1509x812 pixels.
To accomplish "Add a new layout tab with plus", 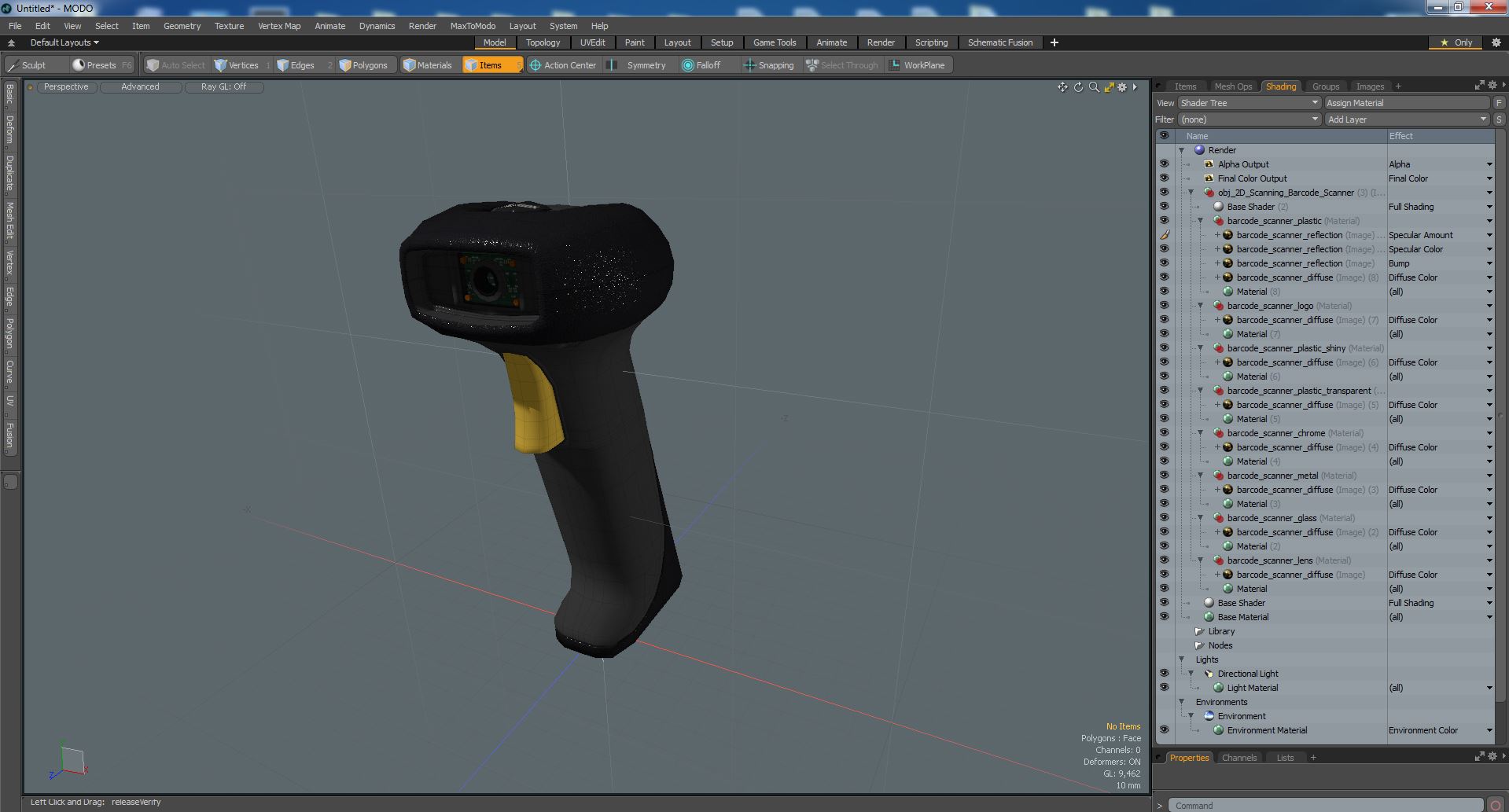I will pos(1054,42).
